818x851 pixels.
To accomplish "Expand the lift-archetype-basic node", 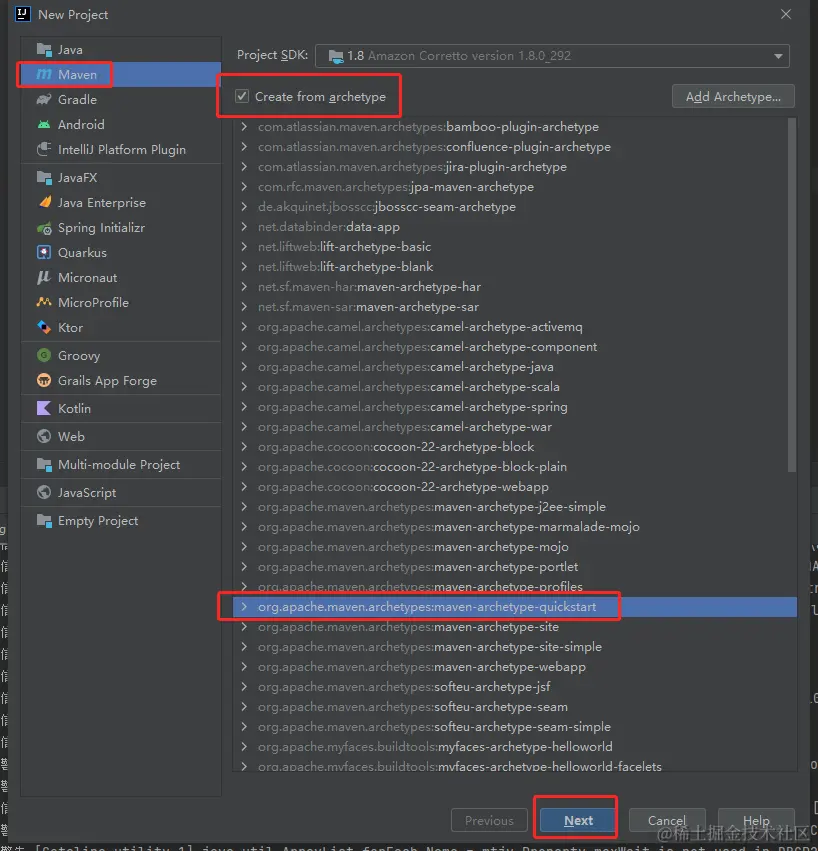I will click(x=244, y=247).
